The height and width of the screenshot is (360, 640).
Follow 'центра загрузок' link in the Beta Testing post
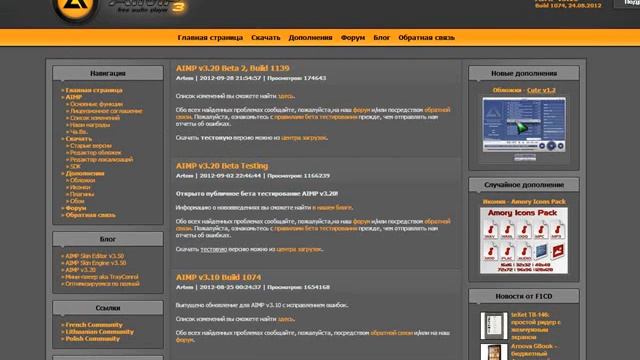point(299,249)
